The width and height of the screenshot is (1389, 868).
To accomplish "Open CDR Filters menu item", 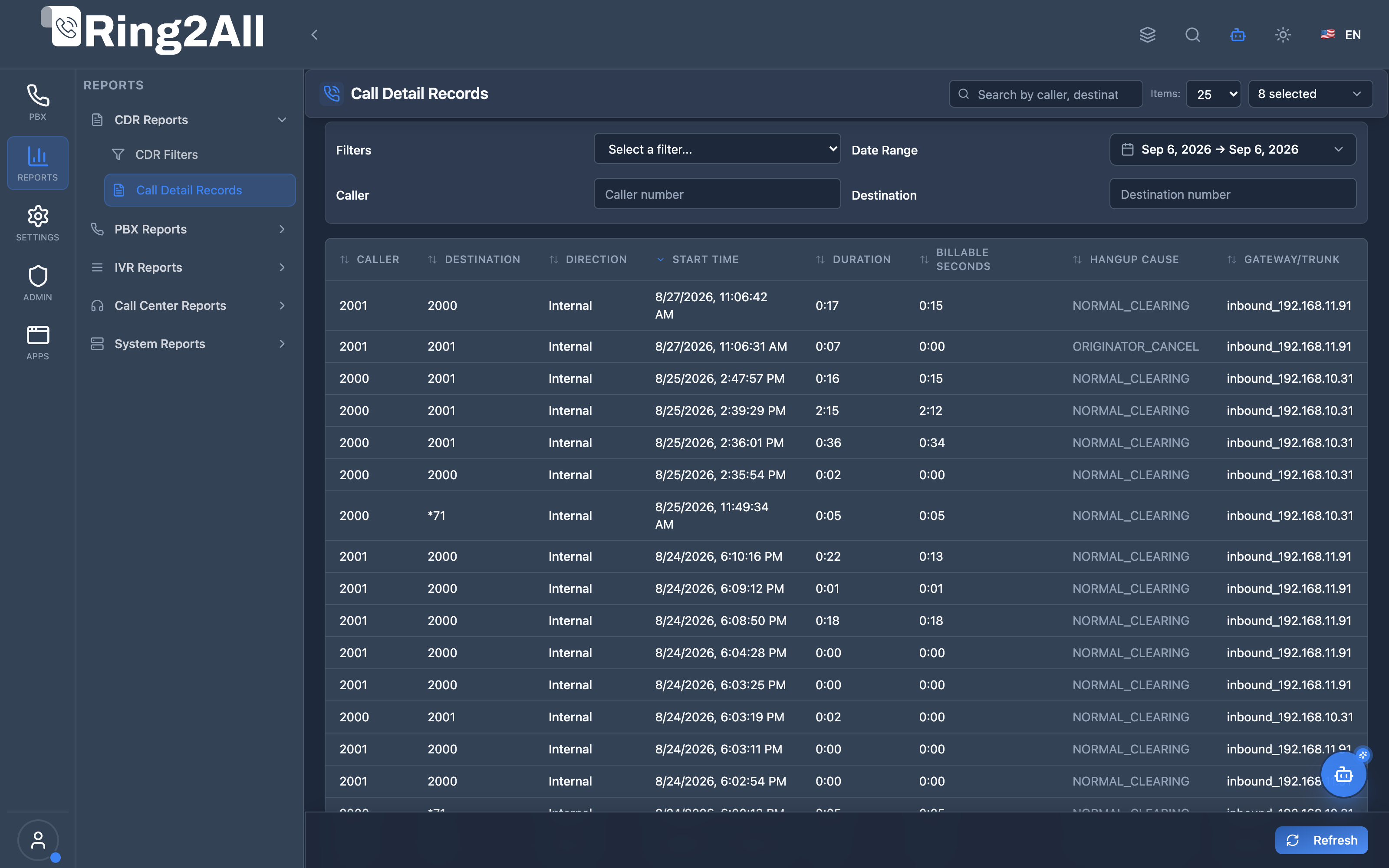I will (200, 155).
